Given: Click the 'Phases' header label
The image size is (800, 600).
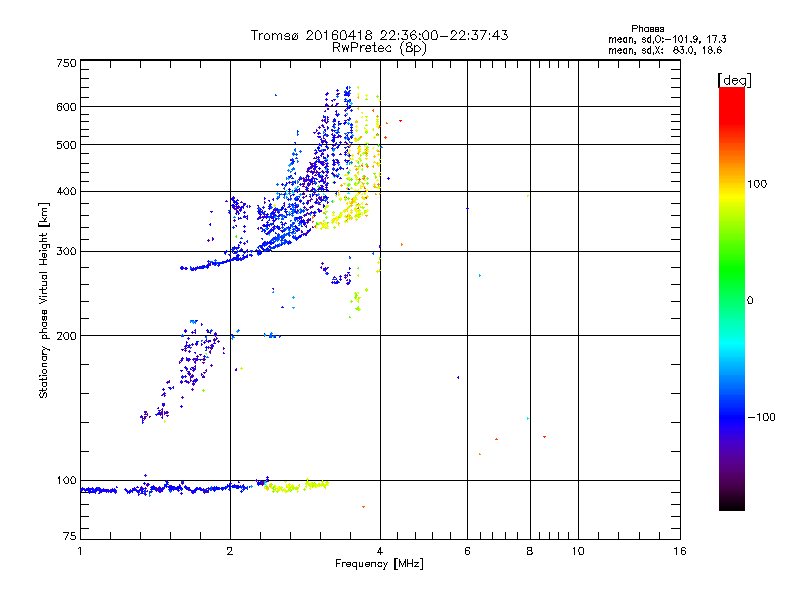Looking at the screenshot, I should [x=647, y=29].
